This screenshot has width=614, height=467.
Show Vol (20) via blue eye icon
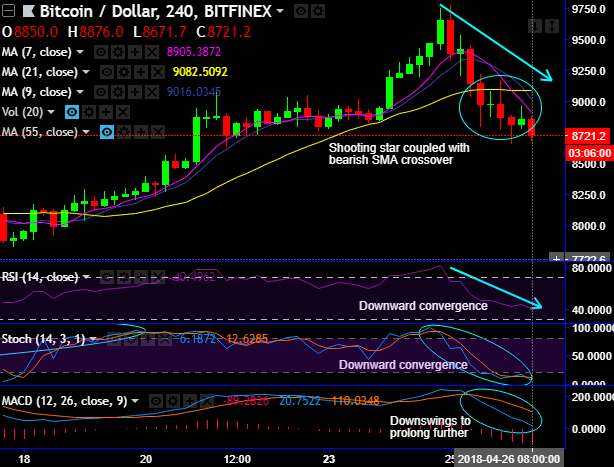click(x=72, y=112)
